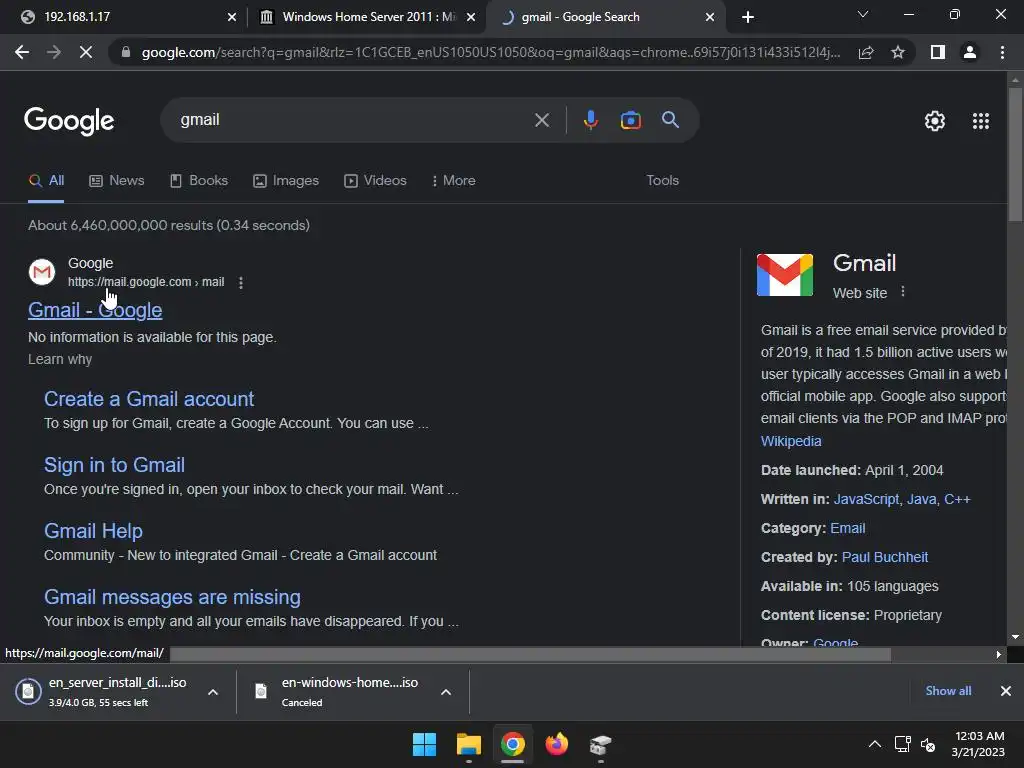Click Chrome icon on taskbar
The image size is (1024, 768).
click(x=513, y=744)
